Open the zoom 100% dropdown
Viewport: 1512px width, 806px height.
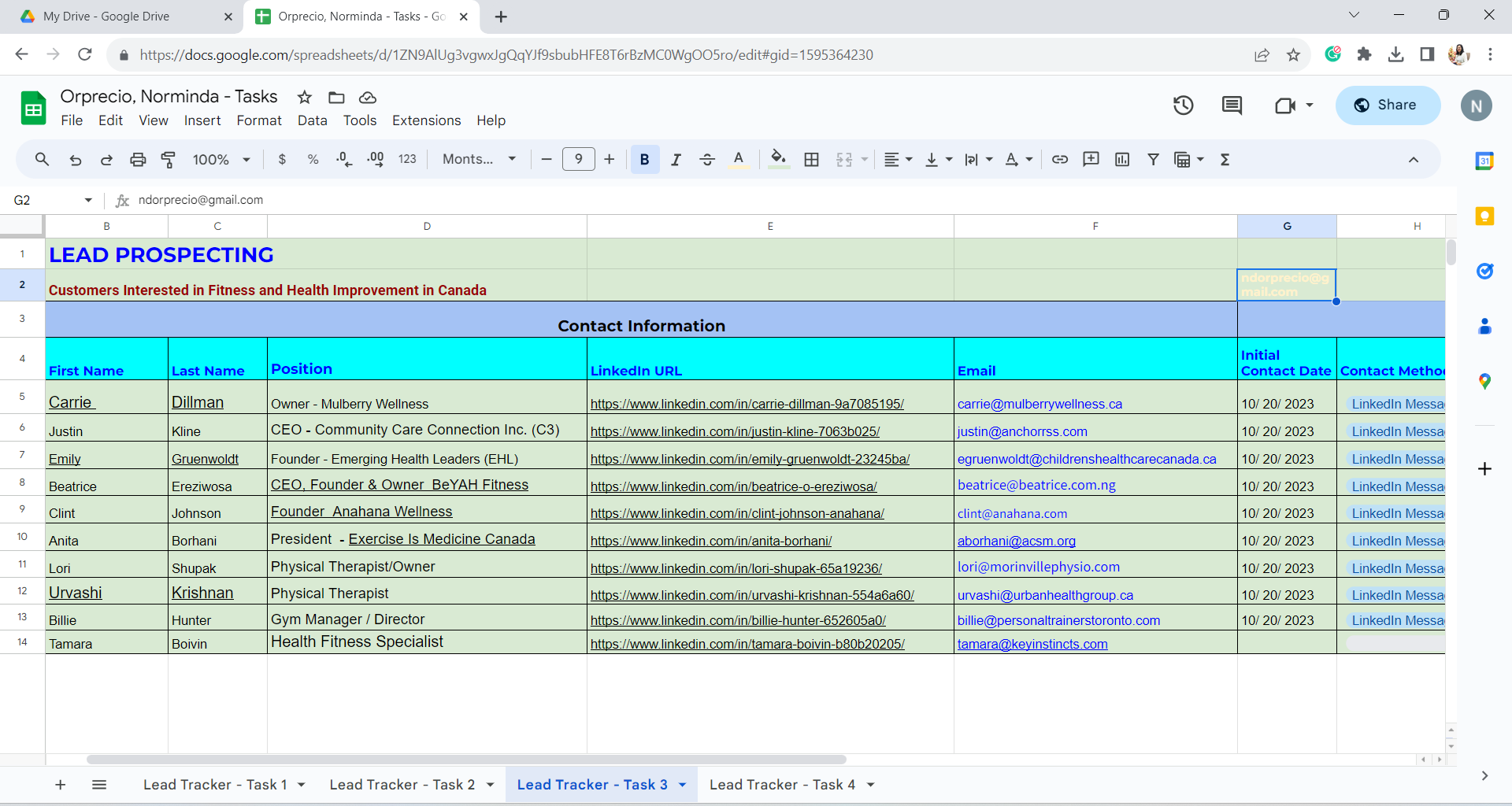[221, 160]
